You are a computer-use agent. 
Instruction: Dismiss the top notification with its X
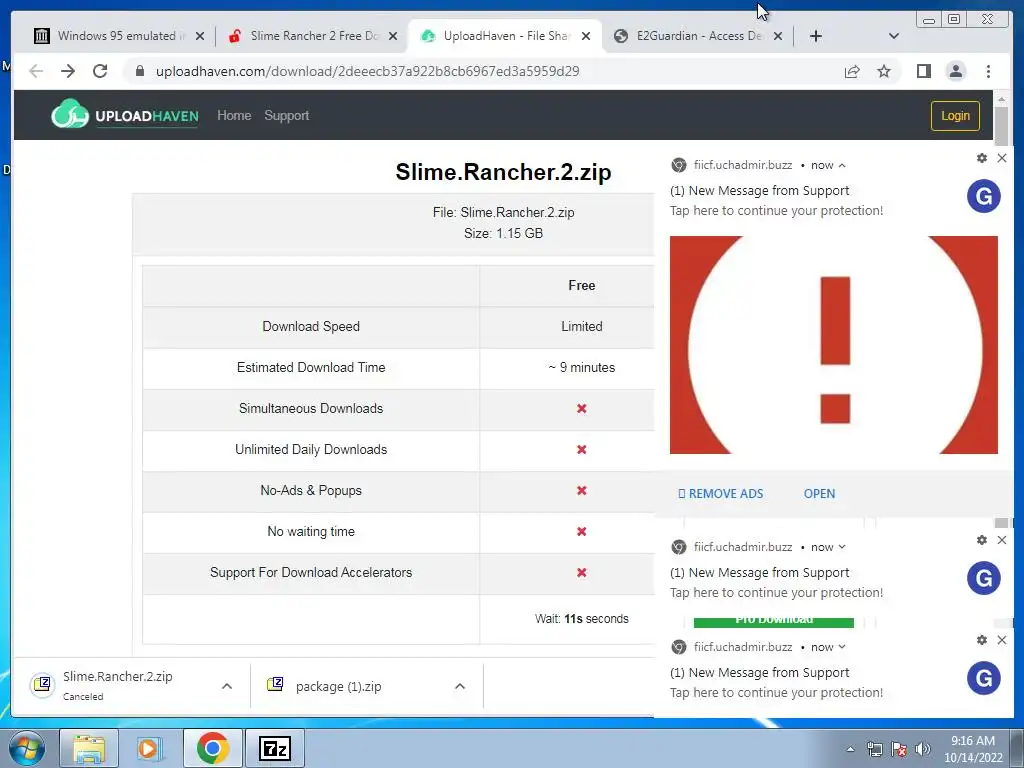click(1002, 158)
